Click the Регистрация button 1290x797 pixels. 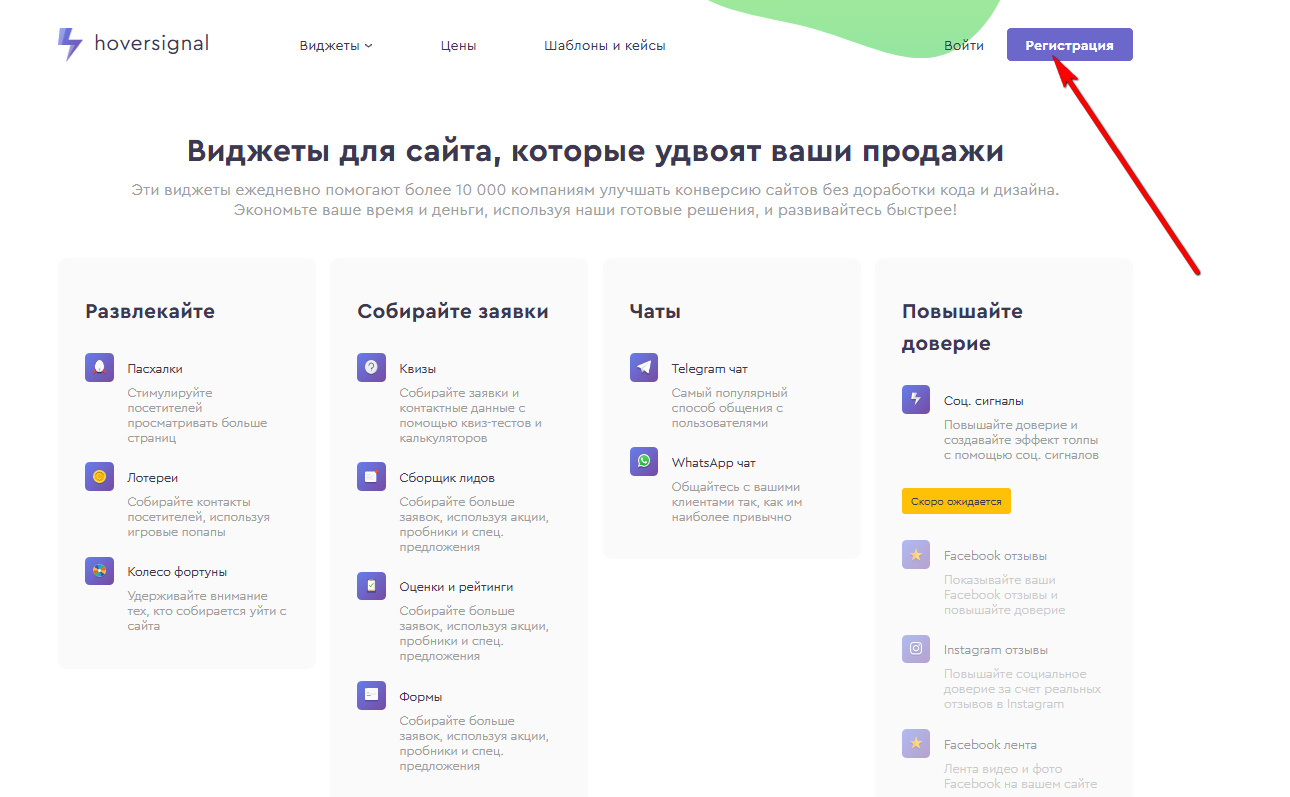coord(1070,45)
